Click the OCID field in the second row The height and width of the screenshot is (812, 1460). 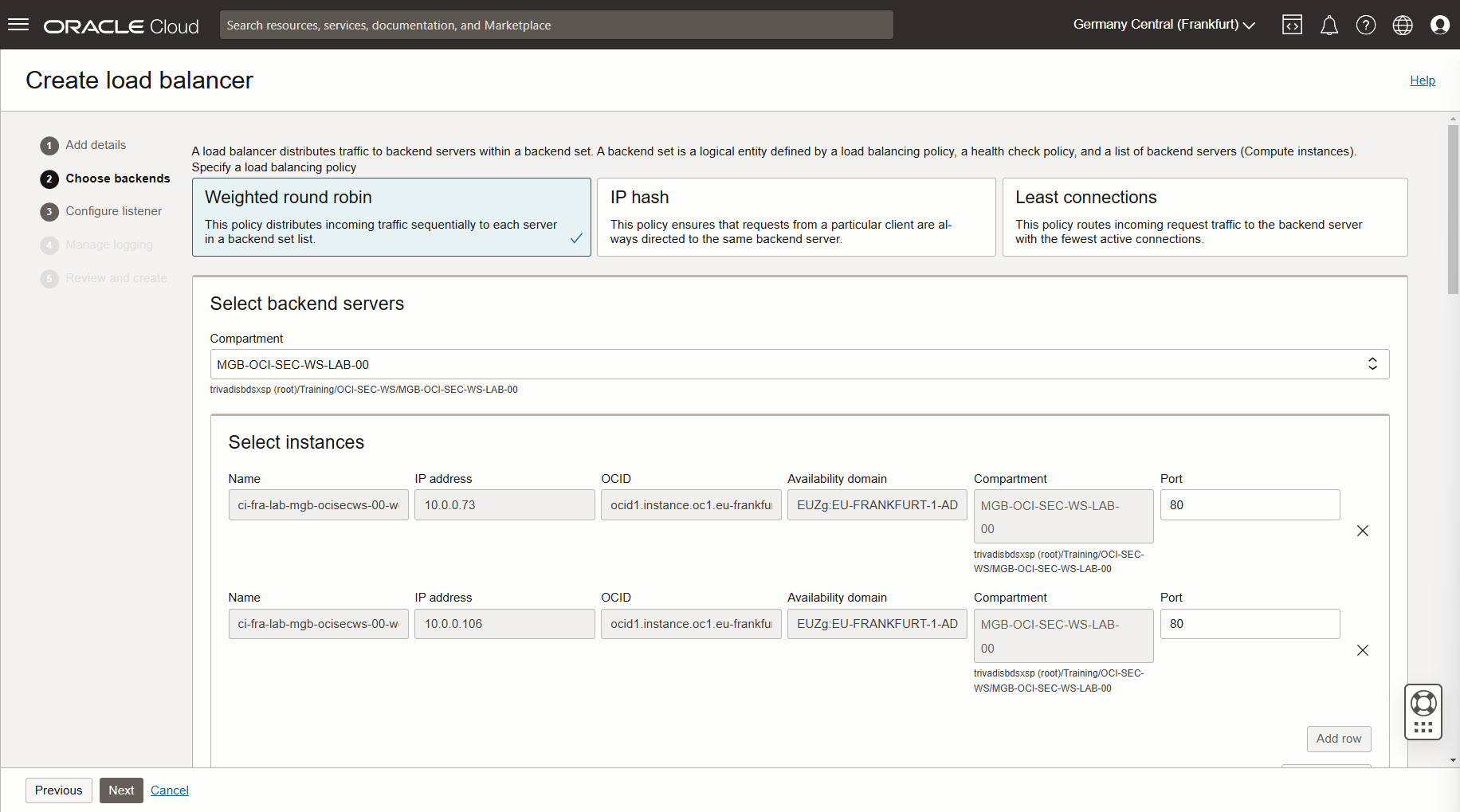coord(691,624)
